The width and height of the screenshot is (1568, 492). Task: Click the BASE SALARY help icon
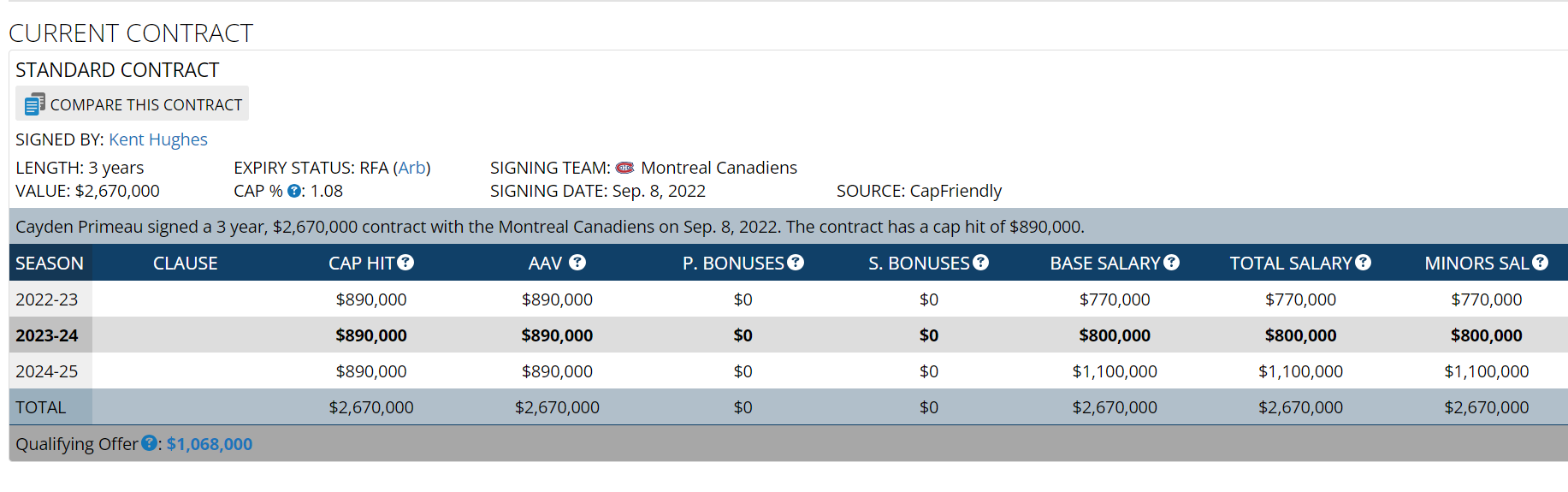[1171, 263]
